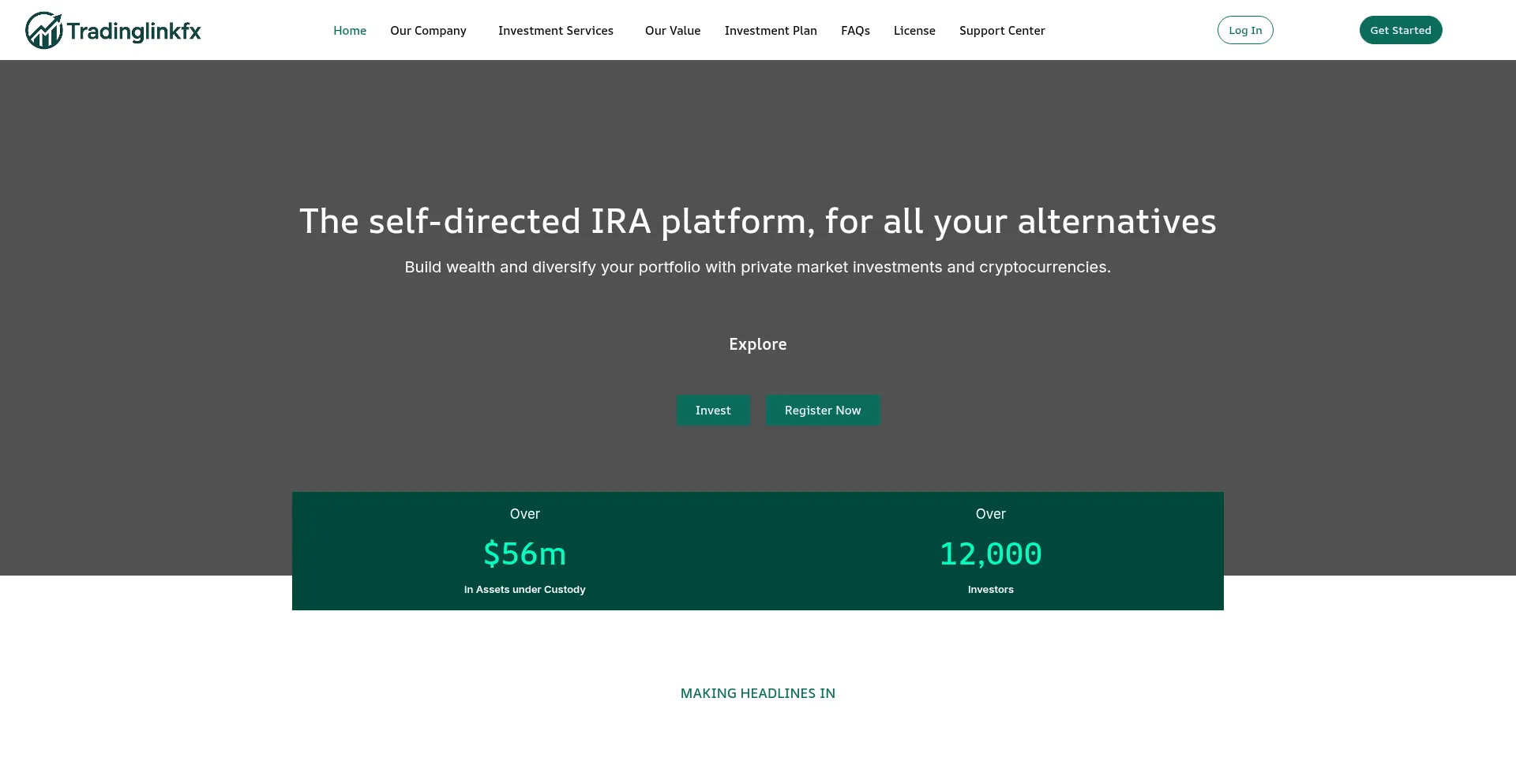Viewport: 1516px width, 784px height.
Task: Click the Get Started button
Action: pyautogui.click(x=1400, y=31)
